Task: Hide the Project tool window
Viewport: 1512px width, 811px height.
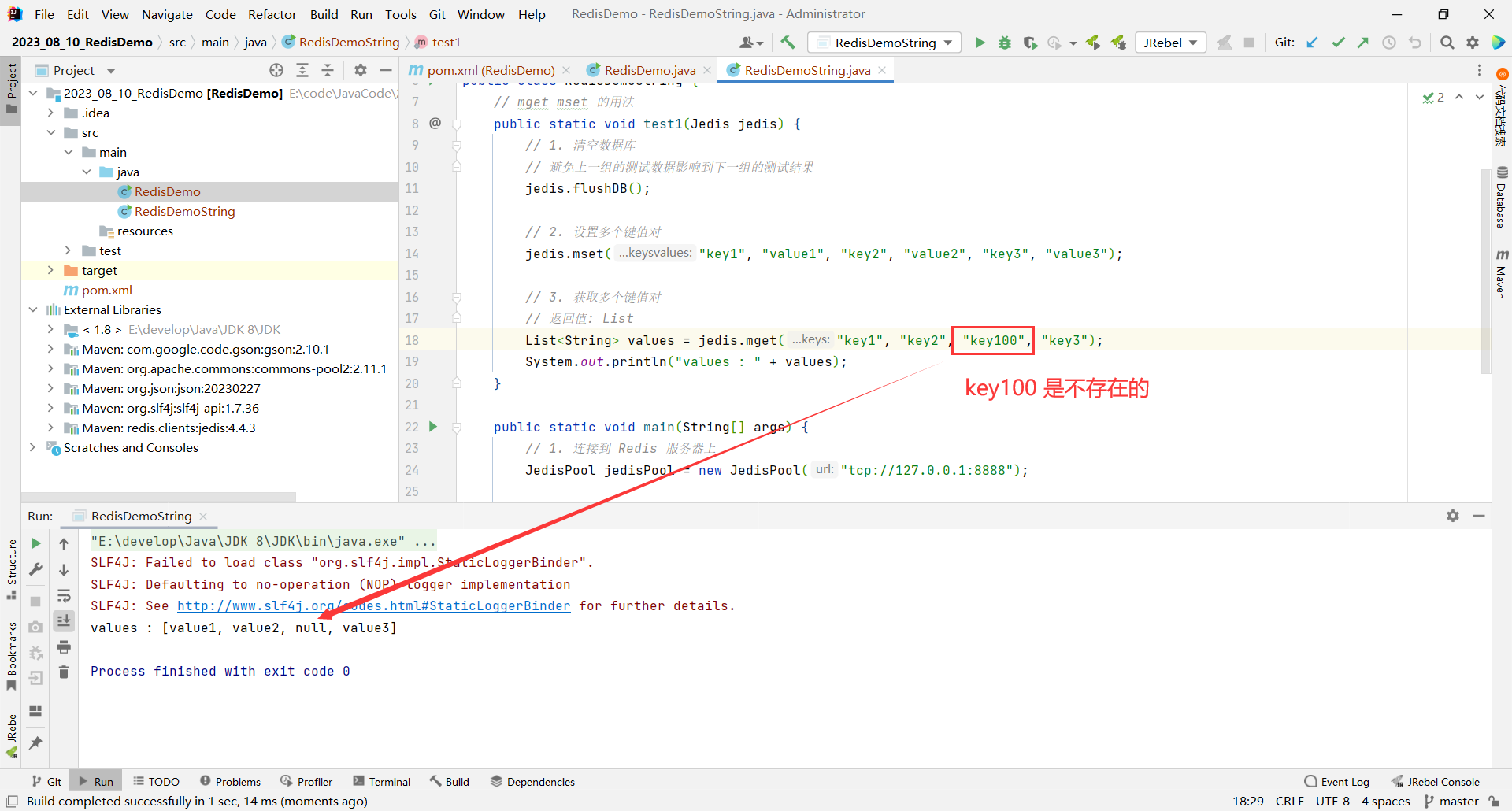Action: click(386, 70)
